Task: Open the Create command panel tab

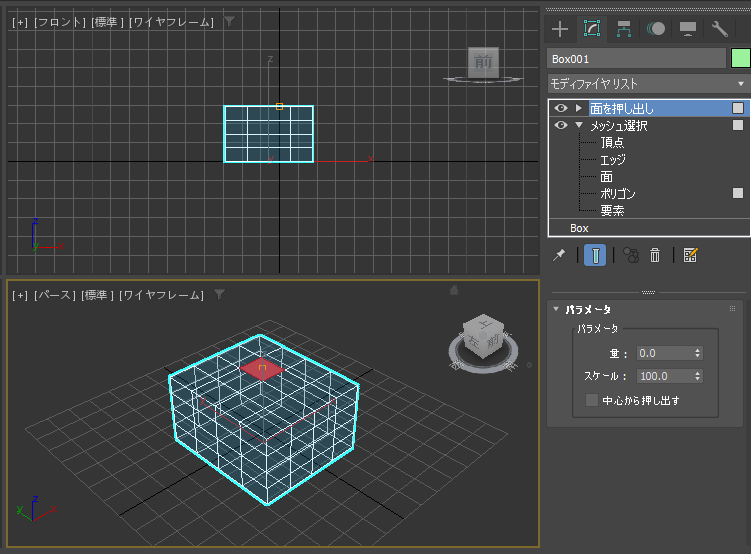Action: 559,29
